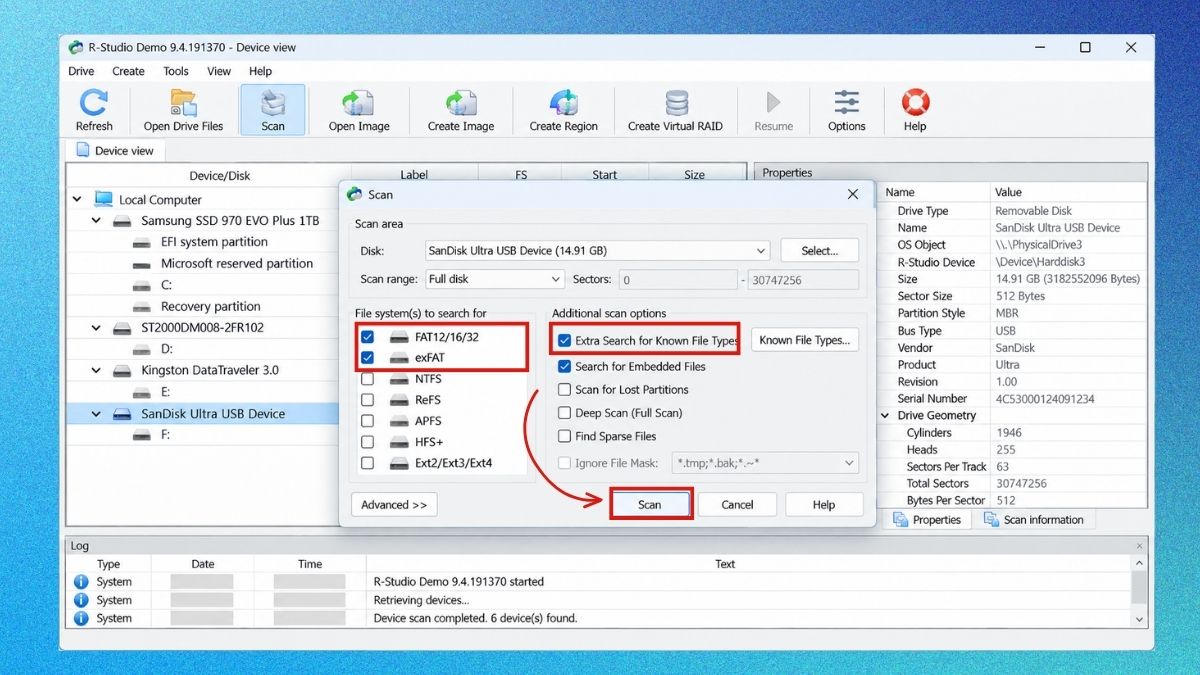This screenshot has width=1200, height=675.
Task: Click the Open Image toolbar icon
Action: coord(359,103)
